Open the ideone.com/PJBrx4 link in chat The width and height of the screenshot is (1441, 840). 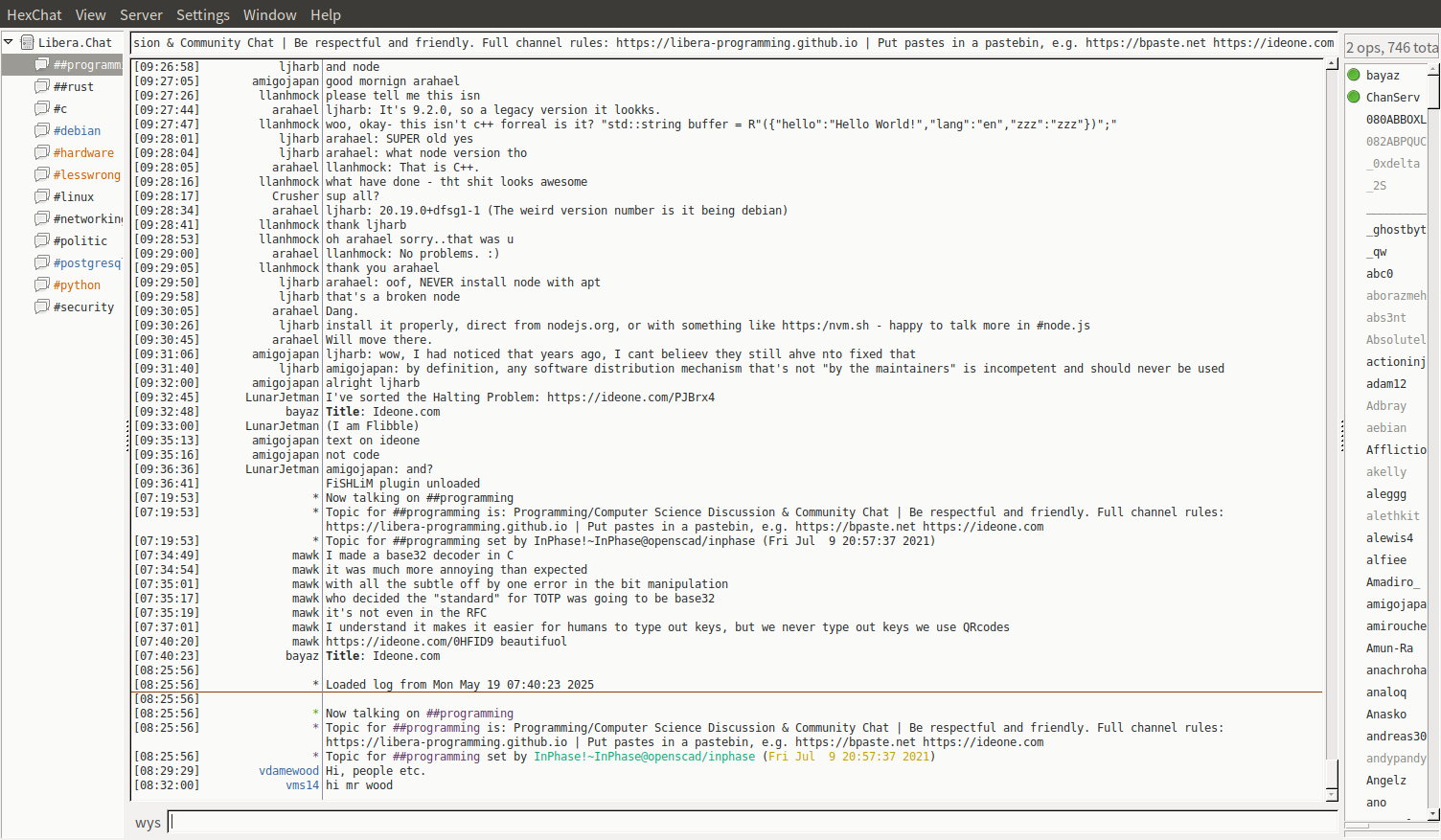pos(630,397)
